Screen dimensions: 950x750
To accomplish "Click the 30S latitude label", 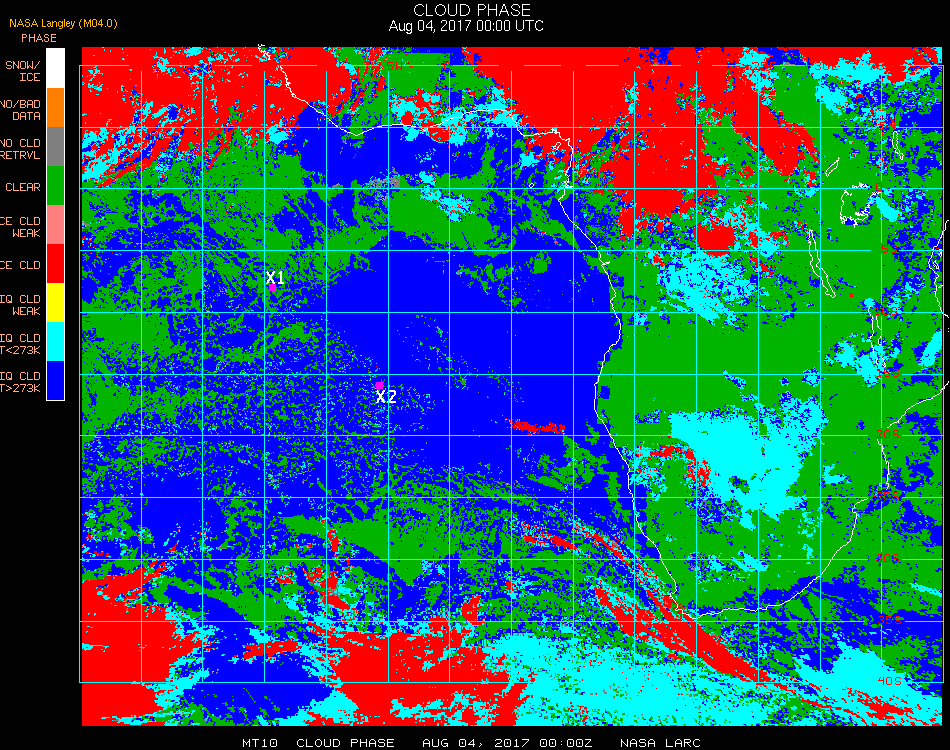I will click(888, 558).
